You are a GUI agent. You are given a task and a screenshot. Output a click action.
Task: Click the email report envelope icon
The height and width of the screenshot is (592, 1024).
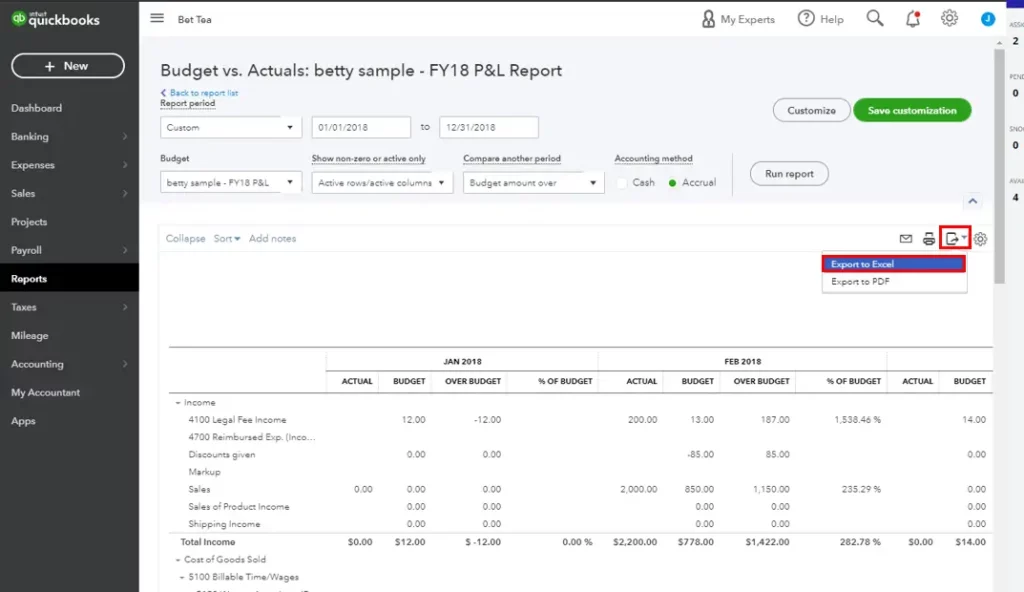pos(906,239)
